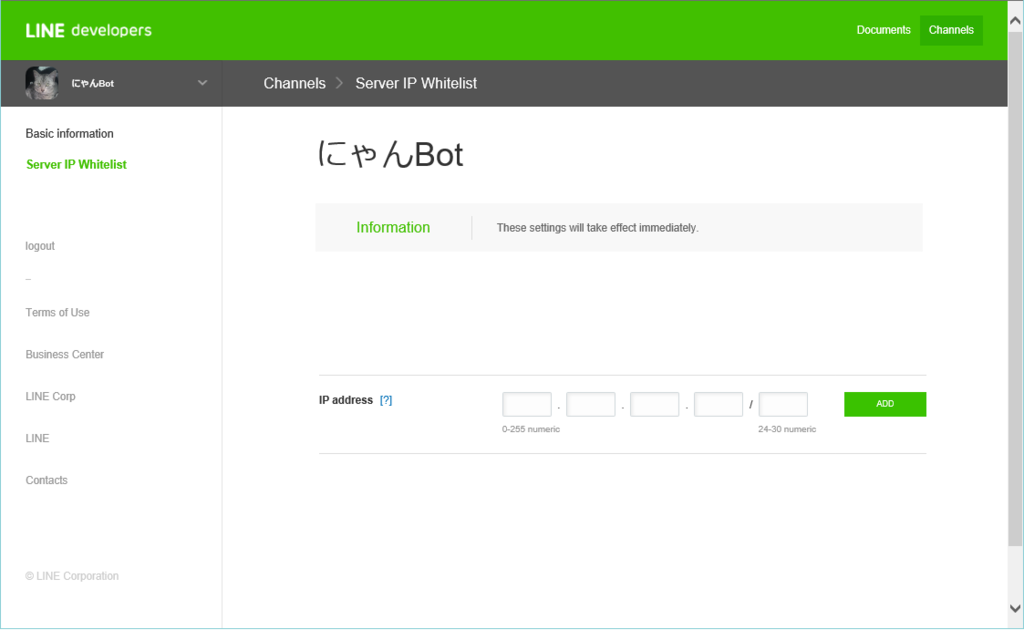Open Basic information in the sidebar
This screenshot has height=630, width=1024.
(x=69, y=133)
